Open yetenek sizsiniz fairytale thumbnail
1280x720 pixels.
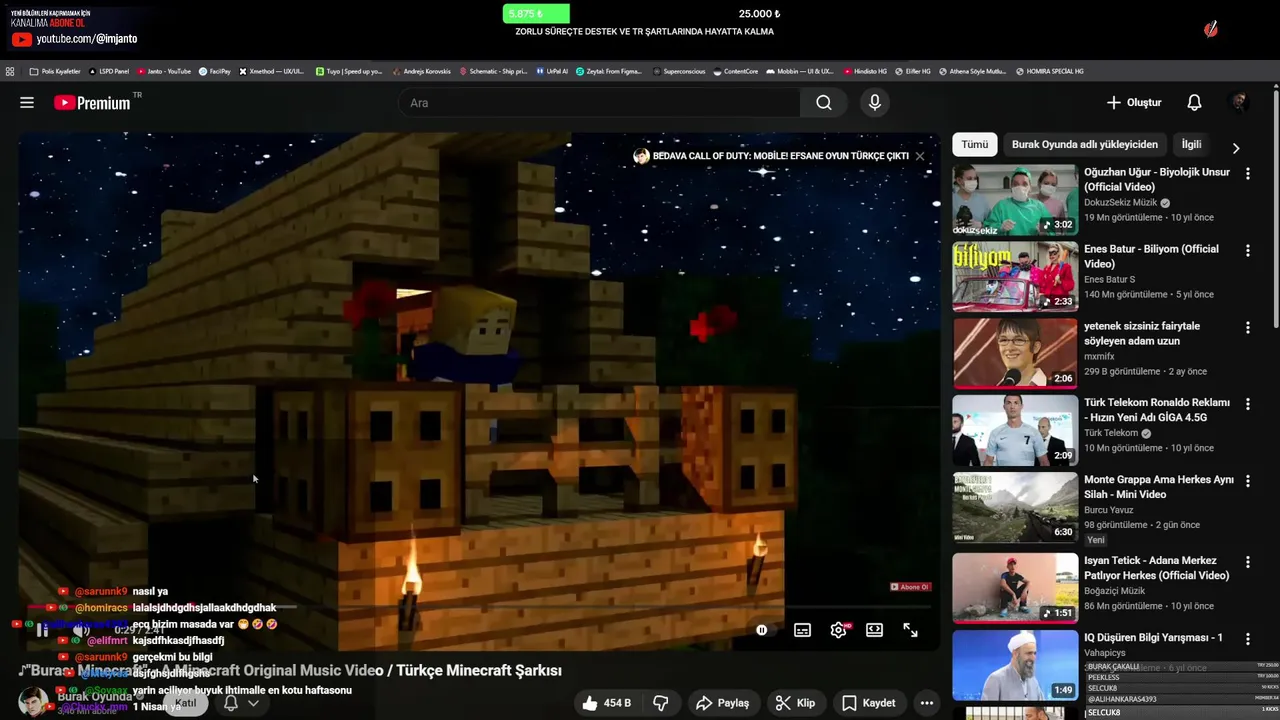point(1015,354)
